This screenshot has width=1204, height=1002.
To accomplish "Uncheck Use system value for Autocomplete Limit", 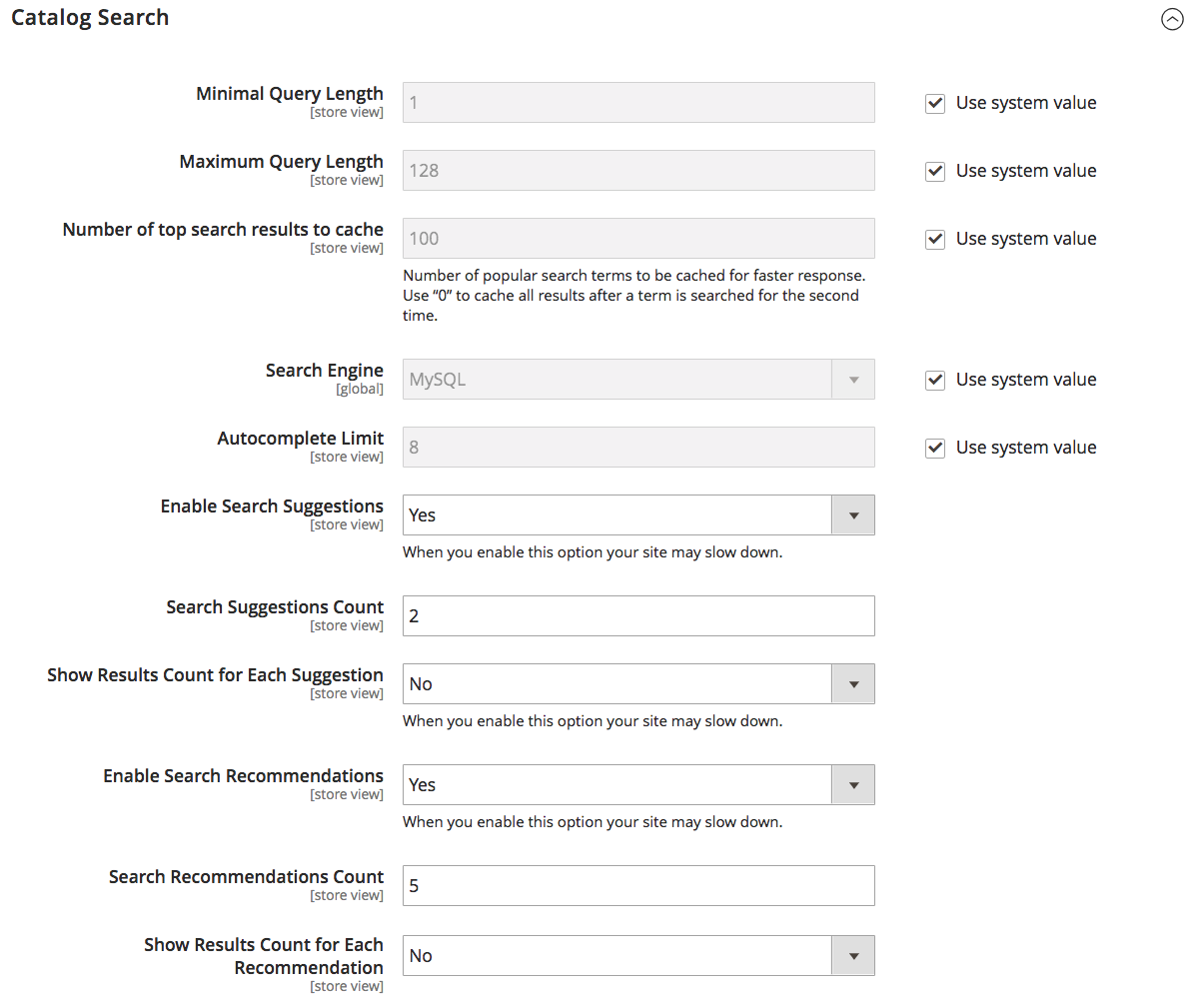I will pos(934,448).
